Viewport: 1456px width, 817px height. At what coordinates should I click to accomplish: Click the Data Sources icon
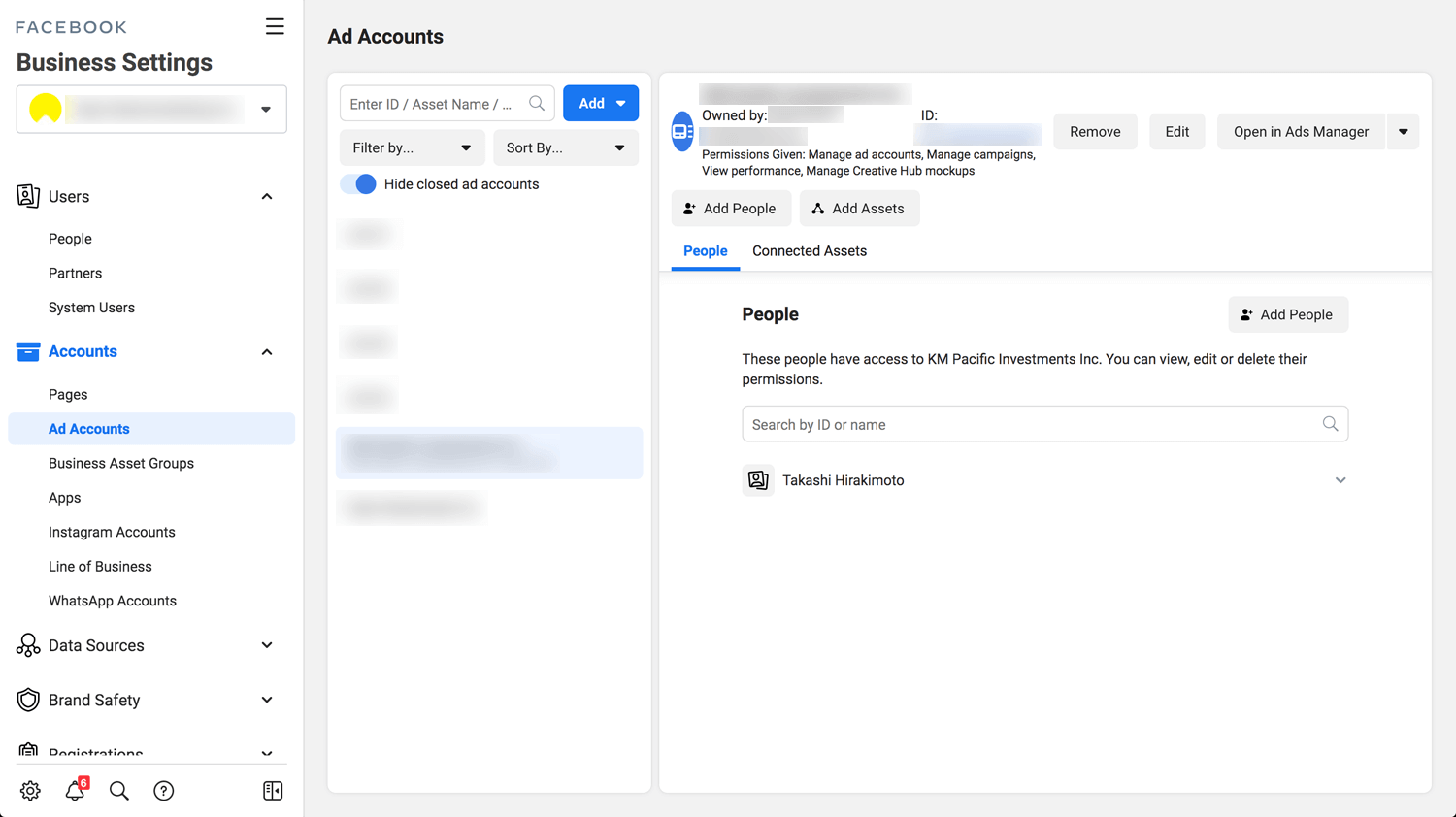click(x=28, y=645)
